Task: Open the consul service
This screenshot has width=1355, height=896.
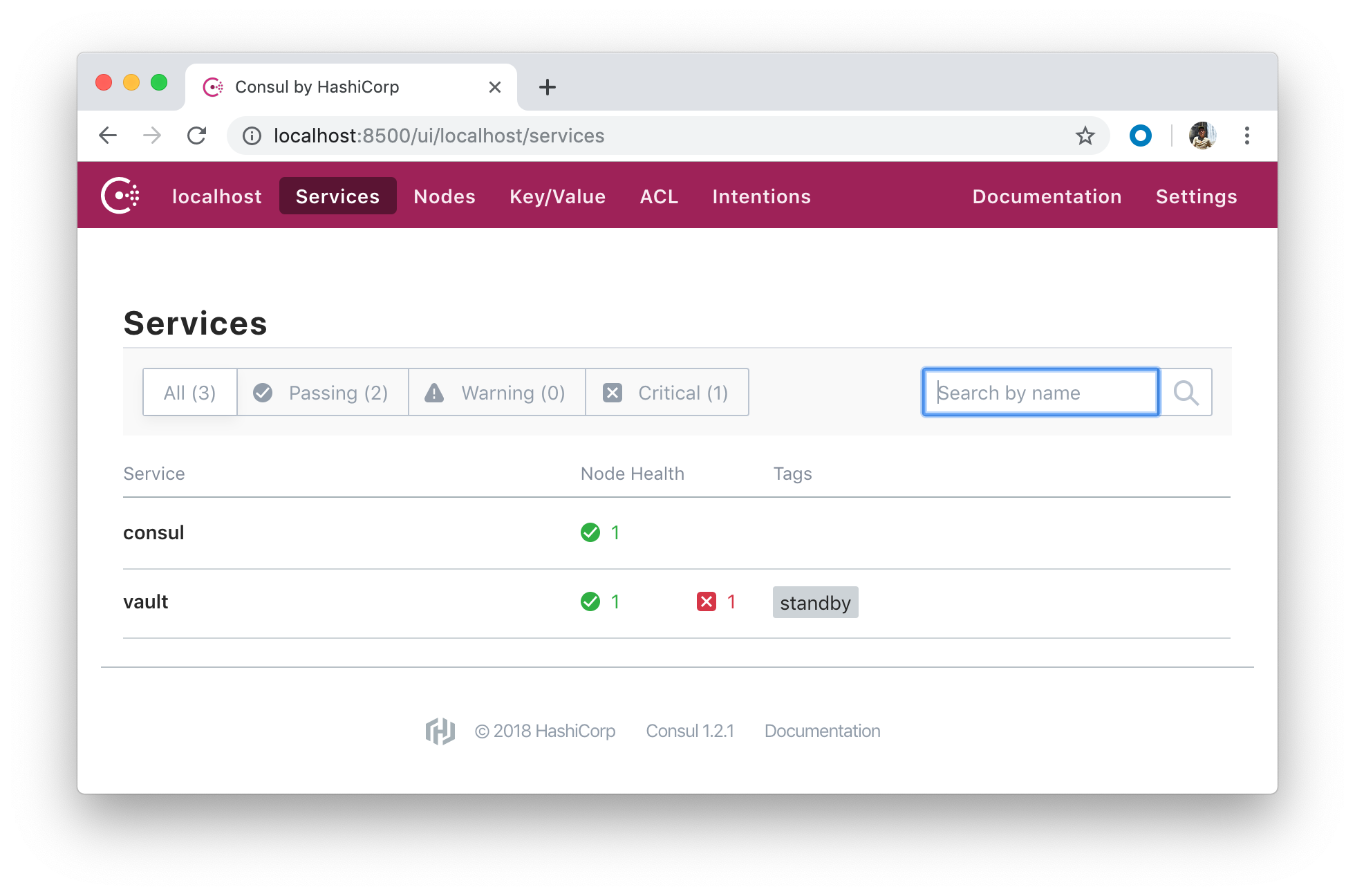Action: tap(153, 532)
